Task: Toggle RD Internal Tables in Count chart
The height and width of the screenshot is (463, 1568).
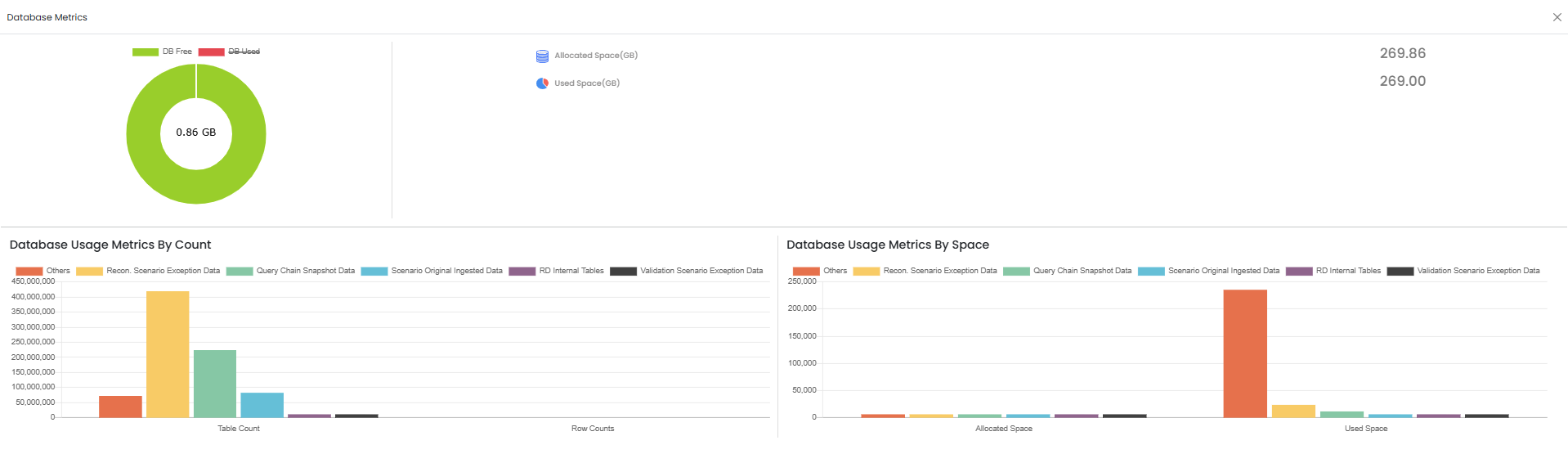Action: pyautogui.click(x=556, y=271)
